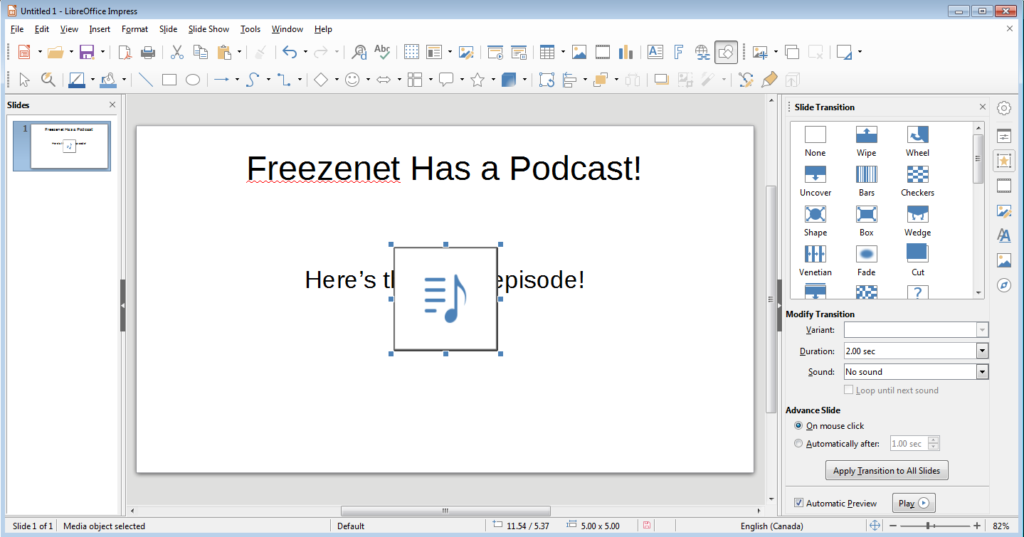Expand the Line Color dropdown arrow

92,80
